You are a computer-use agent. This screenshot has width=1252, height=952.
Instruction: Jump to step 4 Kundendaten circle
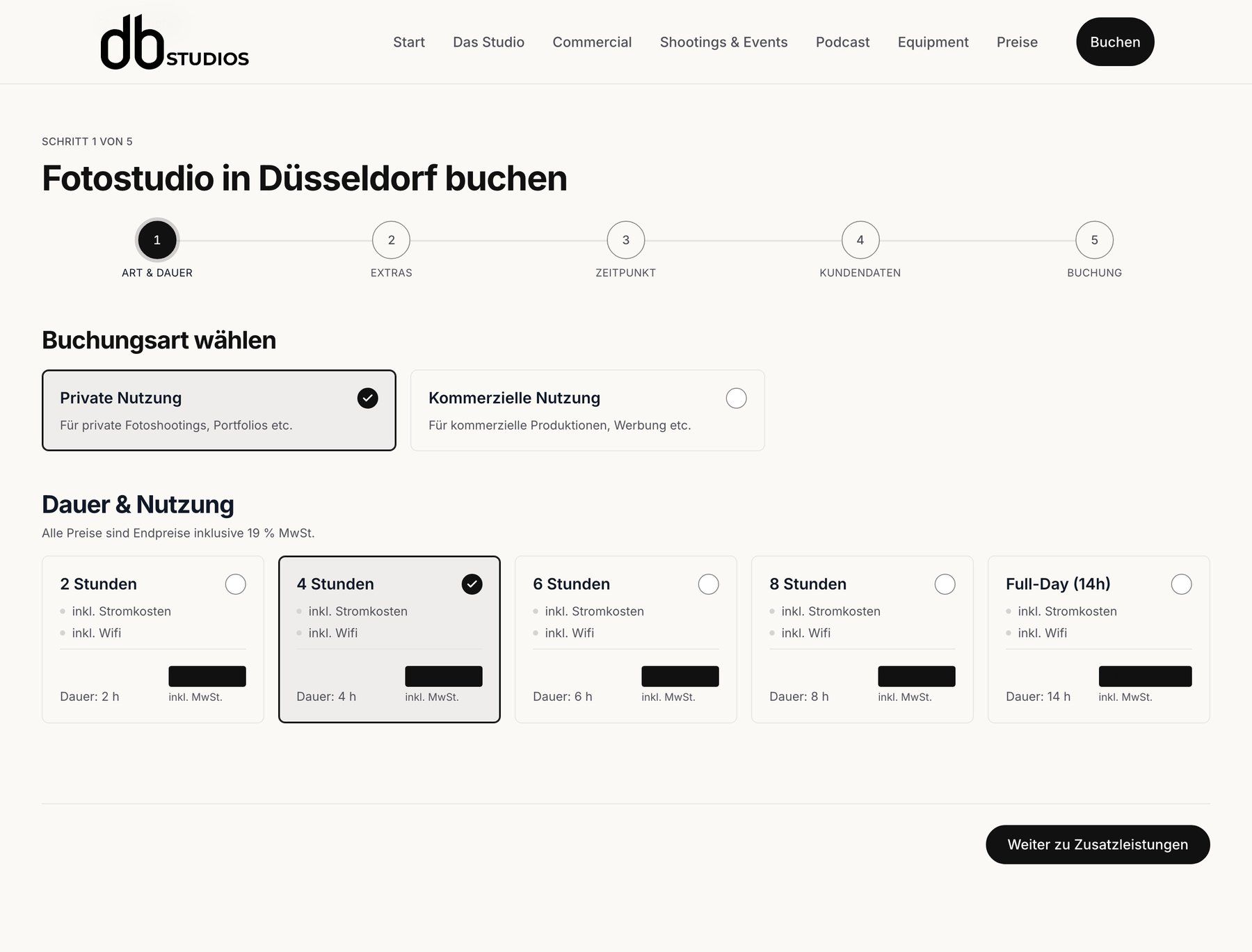pyautogui.click(x=860, y=240)
